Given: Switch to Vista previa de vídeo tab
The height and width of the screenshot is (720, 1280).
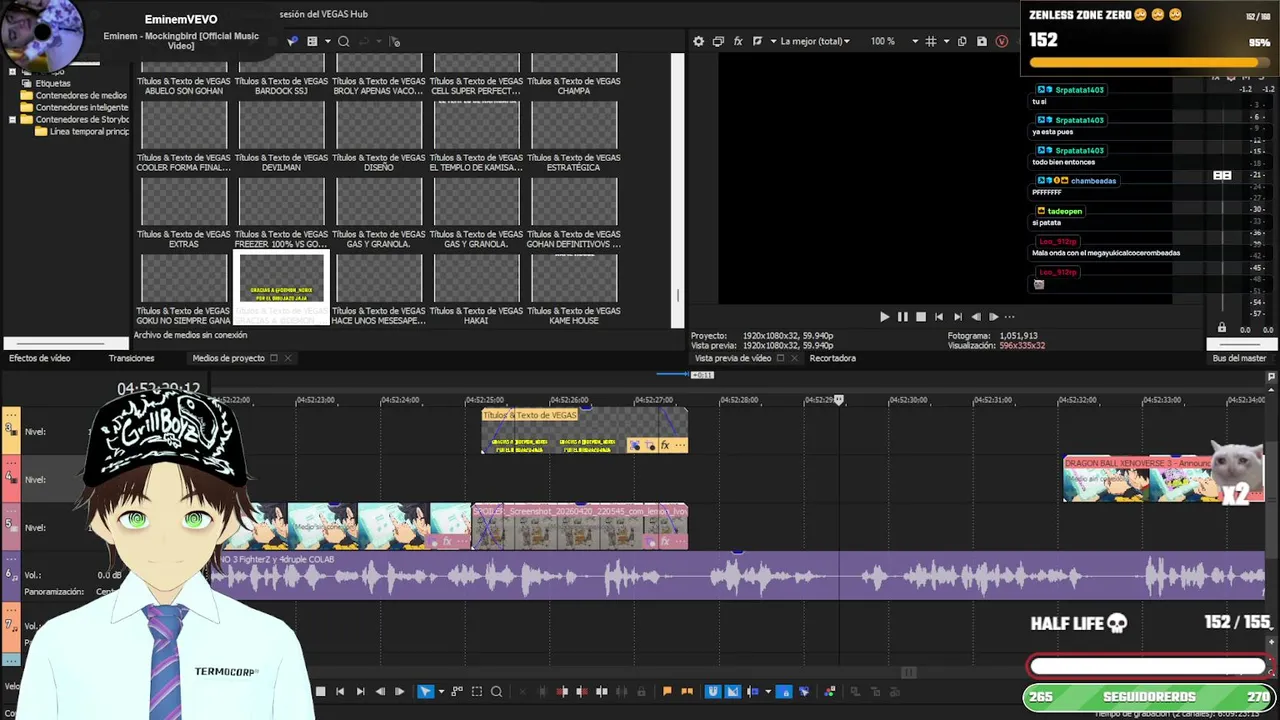Looking at the screenshot, I should [x=733, y=358].
